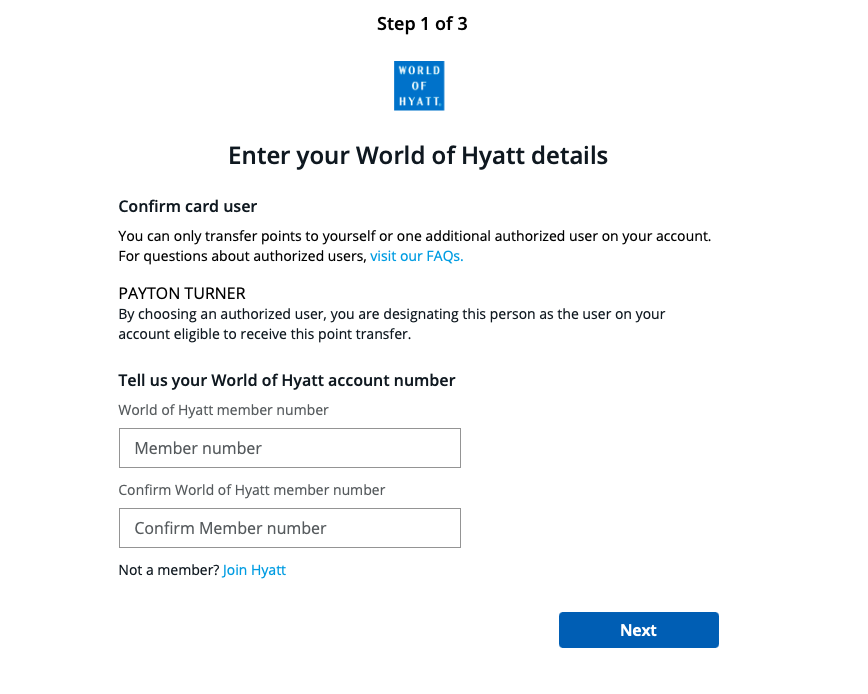Viewport: 868px width, 694px height.
Task: Click the World of Hyatt member number label
Action: tap(223, 410)
